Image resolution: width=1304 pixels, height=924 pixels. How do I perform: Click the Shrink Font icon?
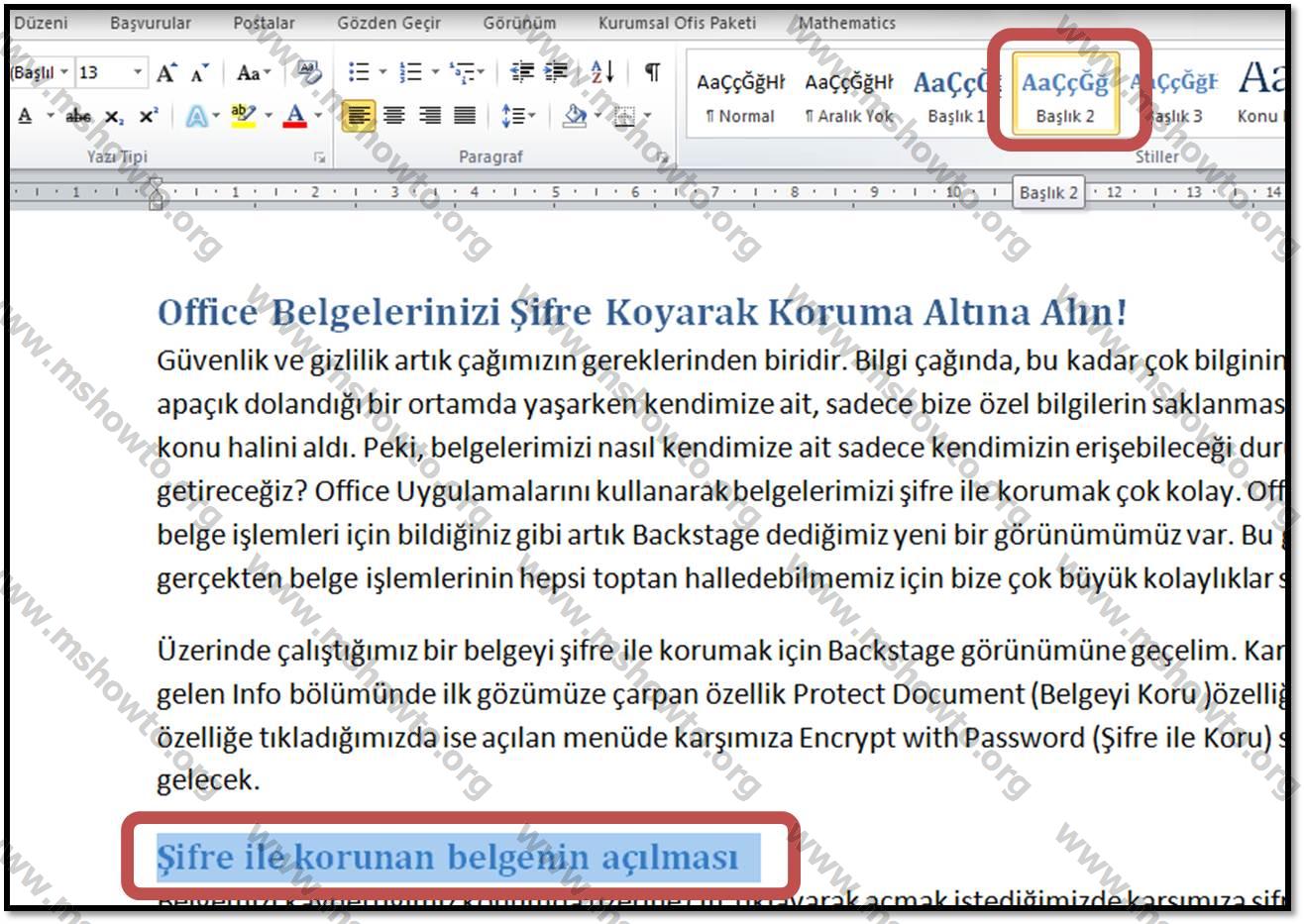pyautogui.click(x=199, y=73)
